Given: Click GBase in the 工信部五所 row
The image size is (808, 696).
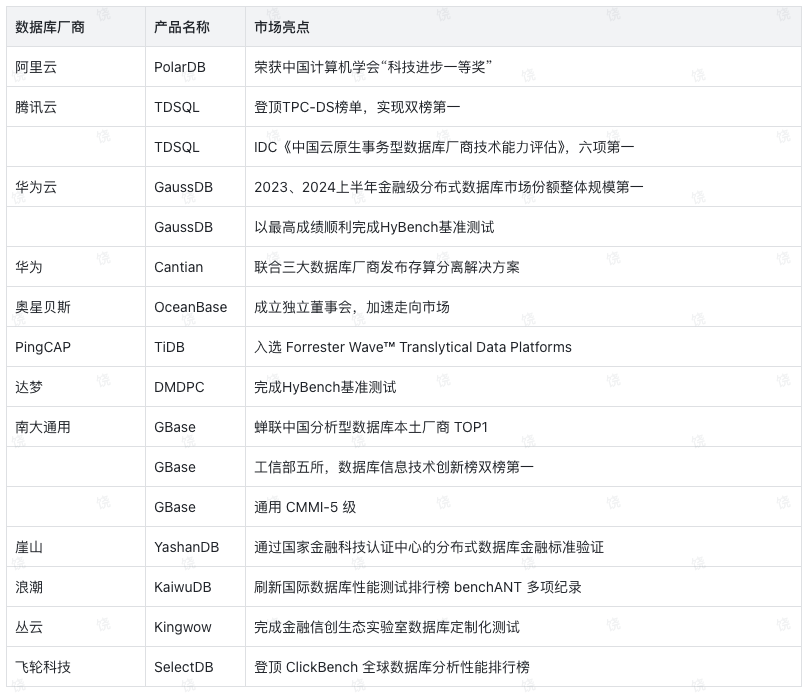Looking at the screenshot, I should click(175, 467).
